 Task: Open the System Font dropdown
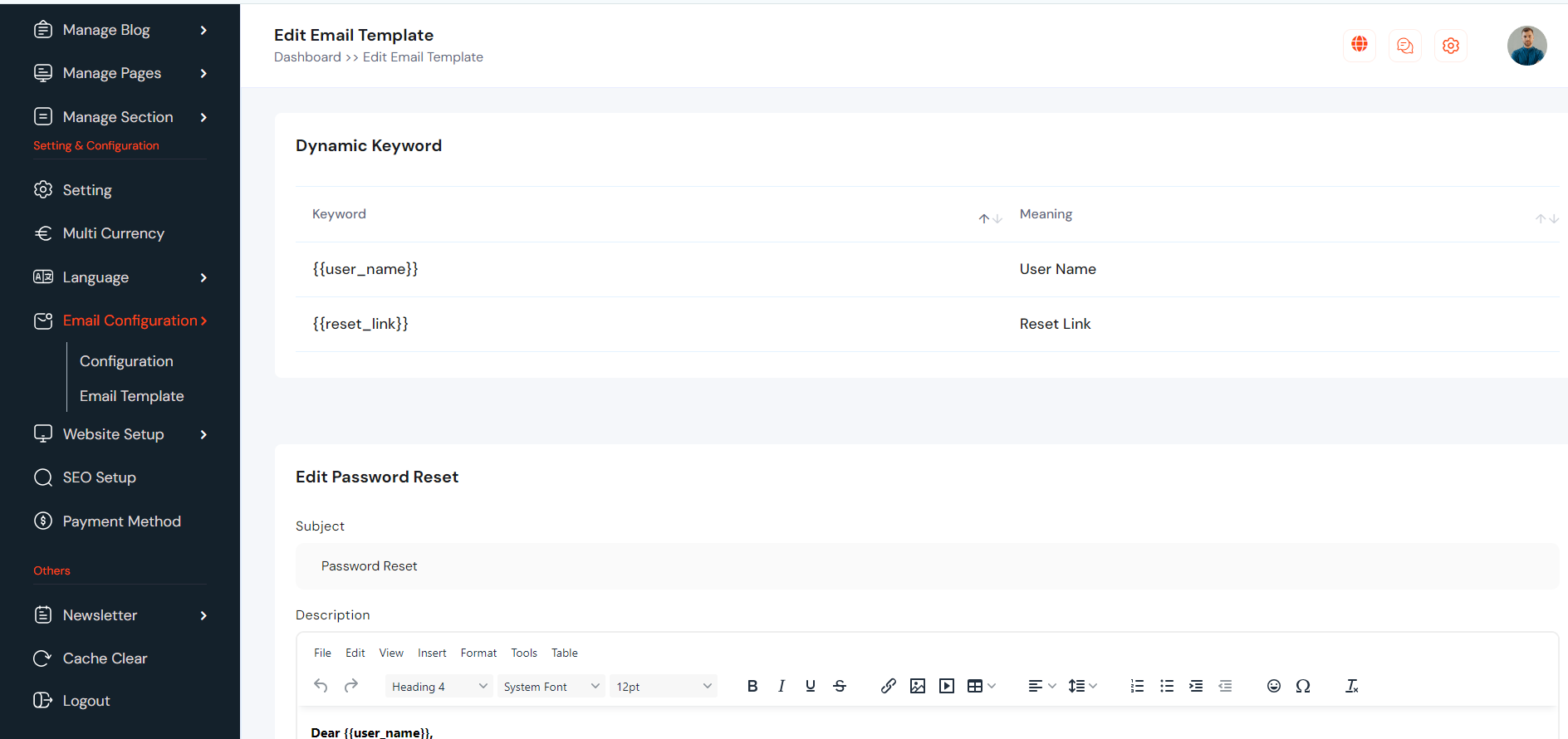pyautogui.click(x=551, y=687)
